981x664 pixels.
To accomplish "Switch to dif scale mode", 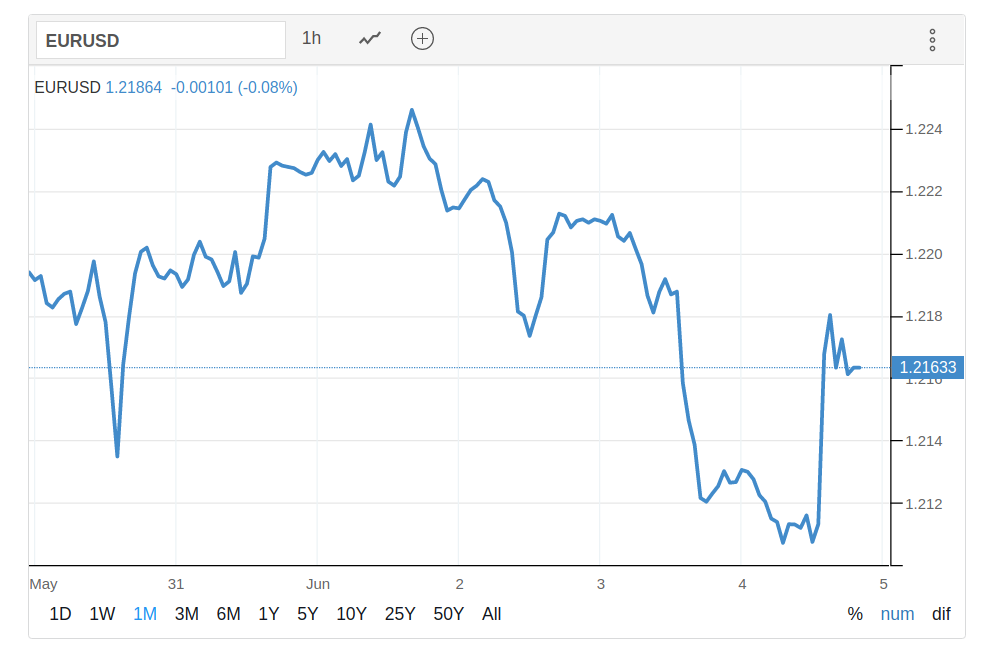I will click(941, 614).
